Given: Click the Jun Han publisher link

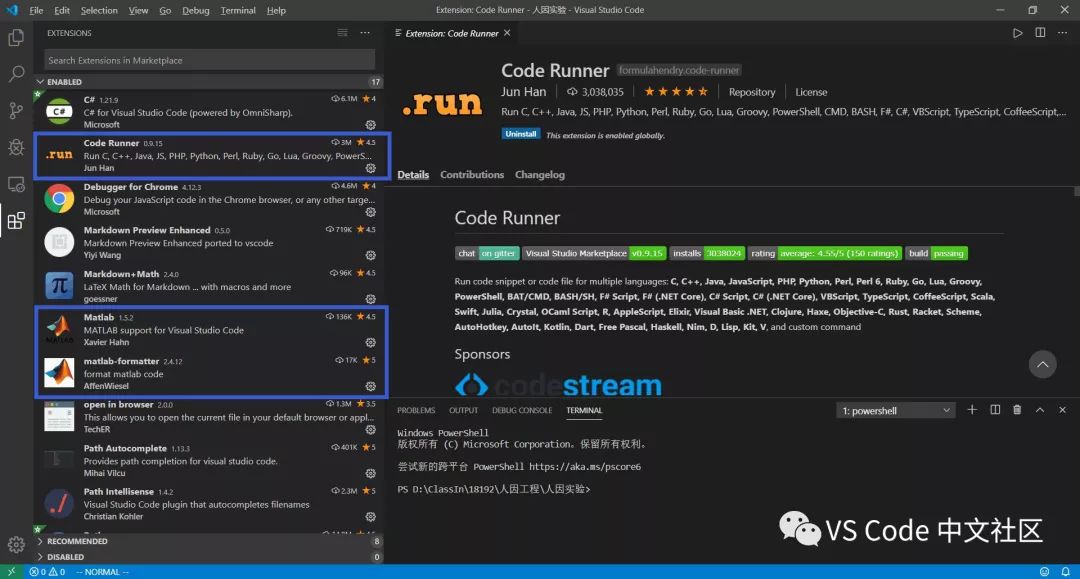Looking at the screenshot, I should click(x=523, y=92).
